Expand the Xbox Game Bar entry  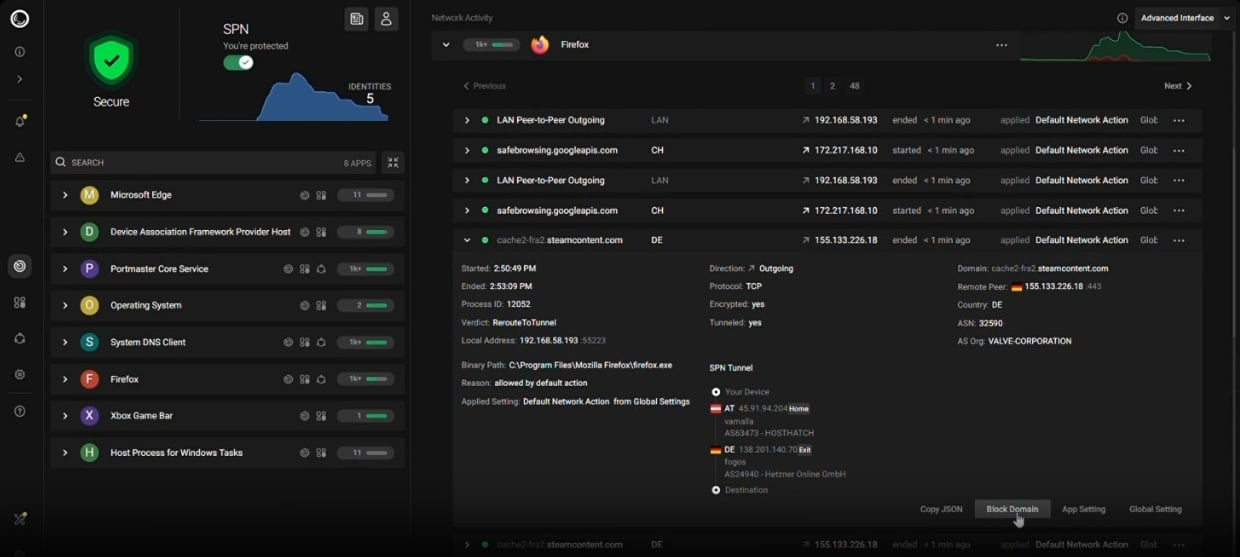pyautogui.click(x=65, y=415)
